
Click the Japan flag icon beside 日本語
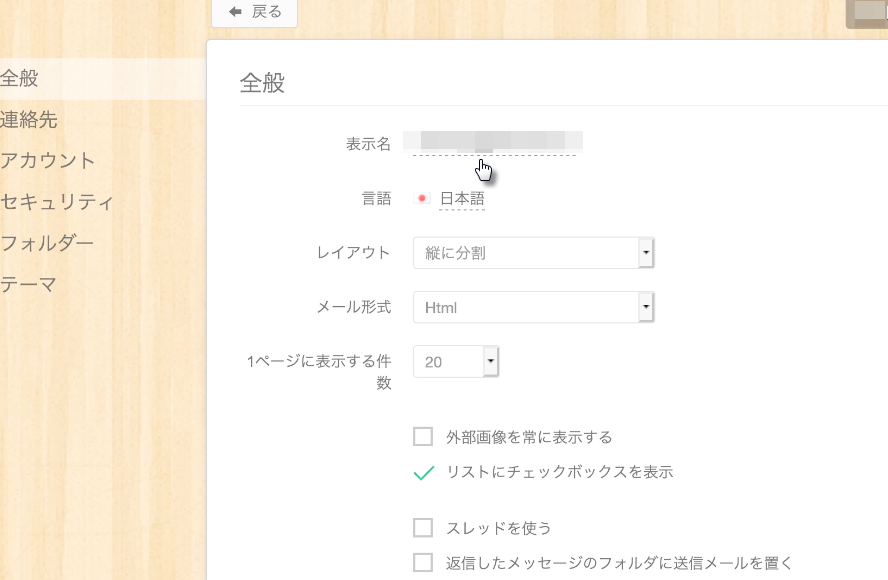tap(422, 198)
